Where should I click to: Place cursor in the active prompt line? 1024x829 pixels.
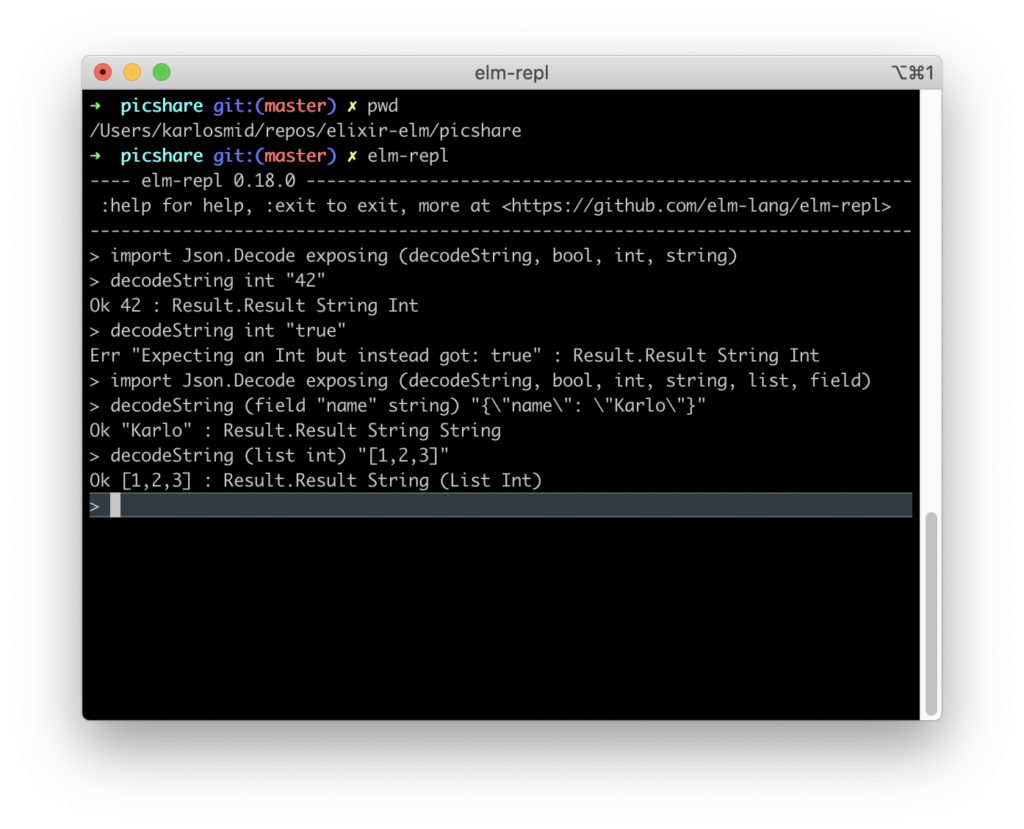click(501, 505)
